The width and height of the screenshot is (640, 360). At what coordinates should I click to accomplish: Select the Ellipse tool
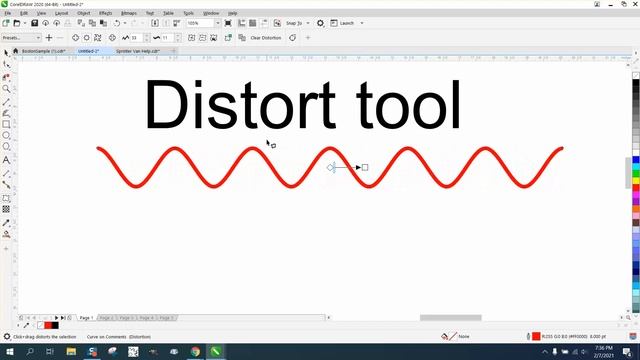coord(6,135)
